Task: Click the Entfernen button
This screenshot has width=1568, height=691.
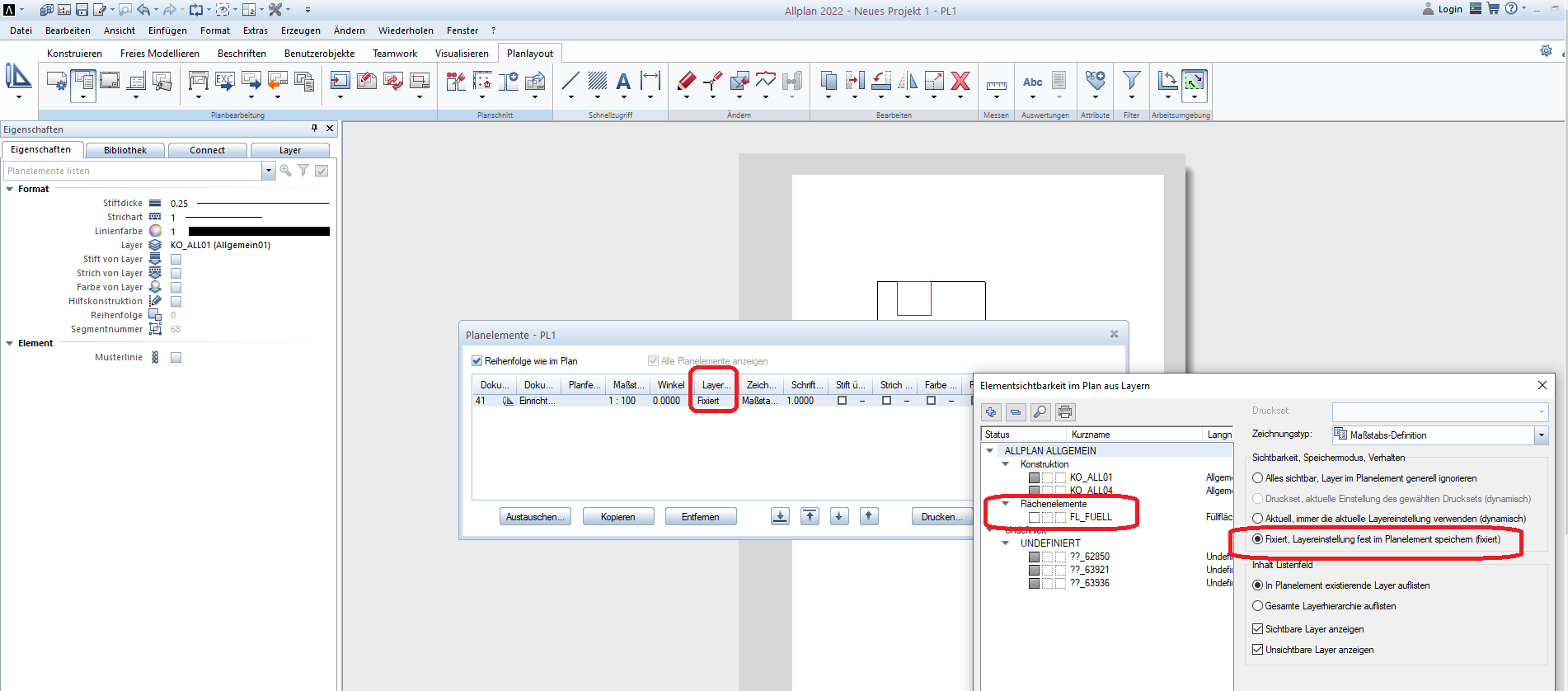Action: [x=700, y=517]
